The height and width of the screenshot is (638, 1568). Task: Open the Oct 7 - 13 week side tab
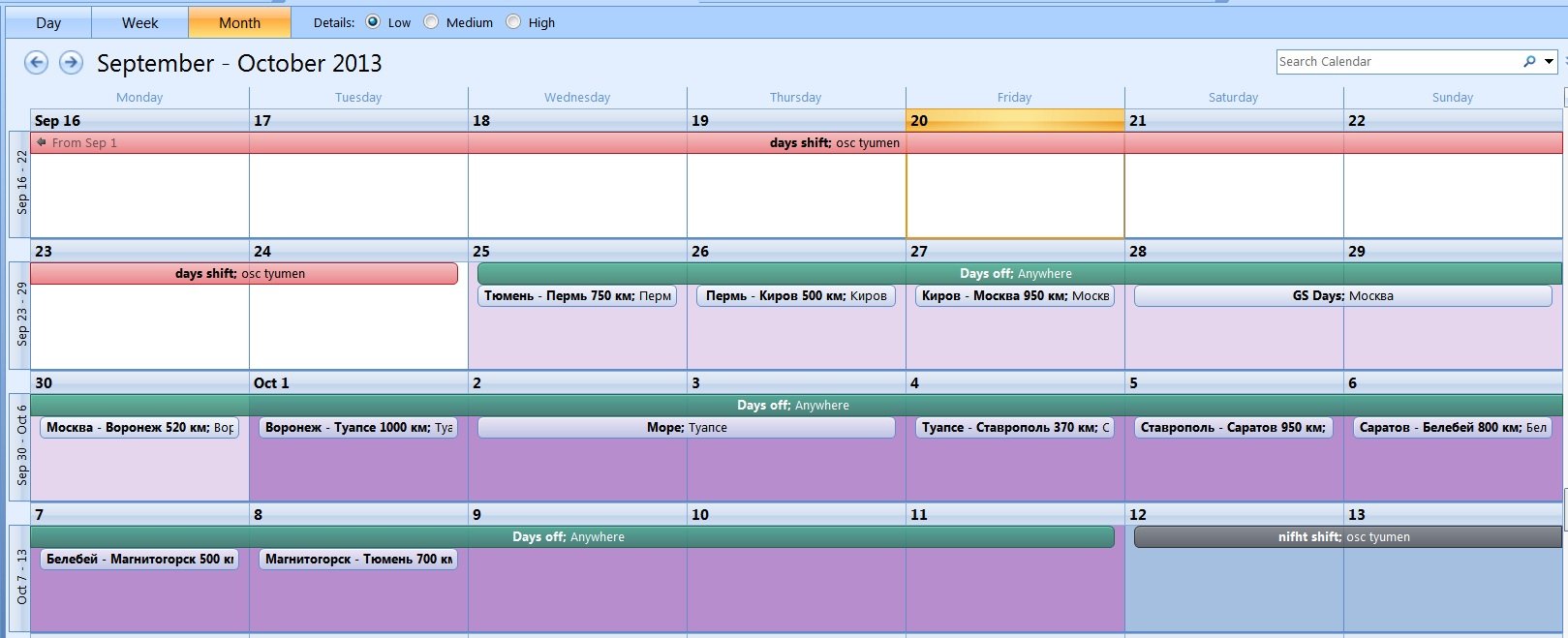pyautogui.click(x=19, y=577)
